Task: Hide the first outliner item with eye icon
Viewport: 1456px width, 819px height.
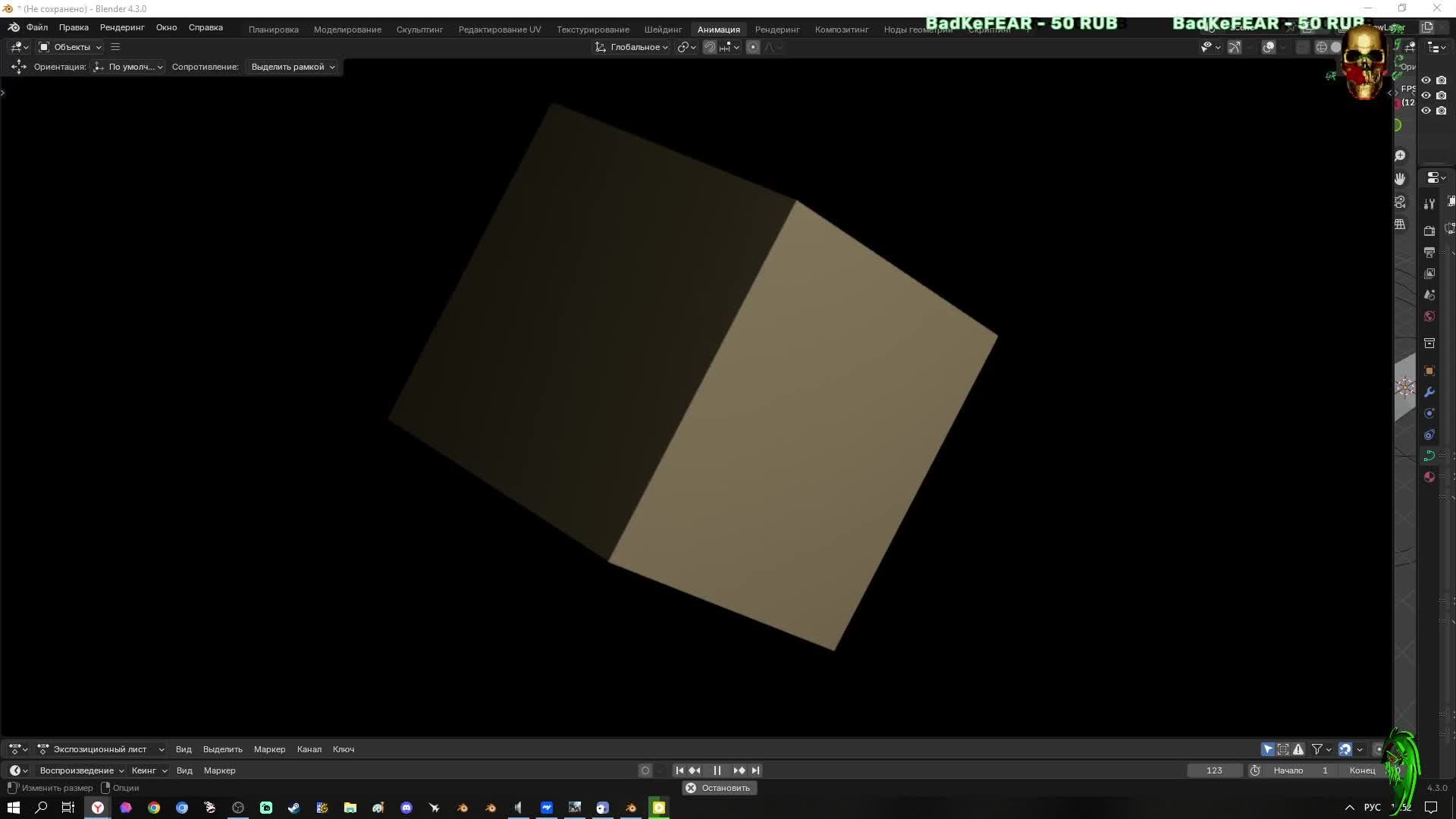Action: (1426, 80)
